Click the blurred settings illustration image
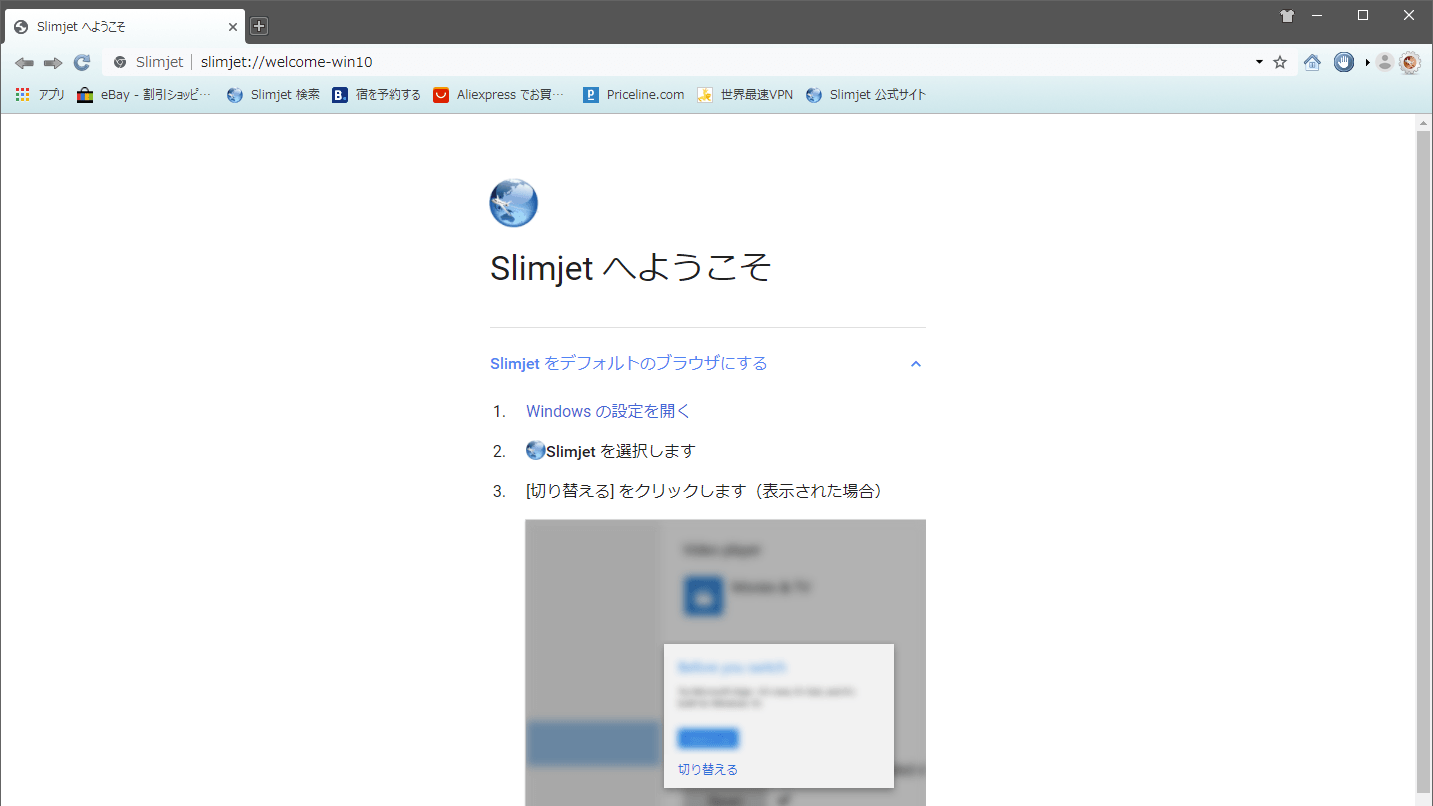The width and height of the screenshot is (1433, 806). [726, 662]
